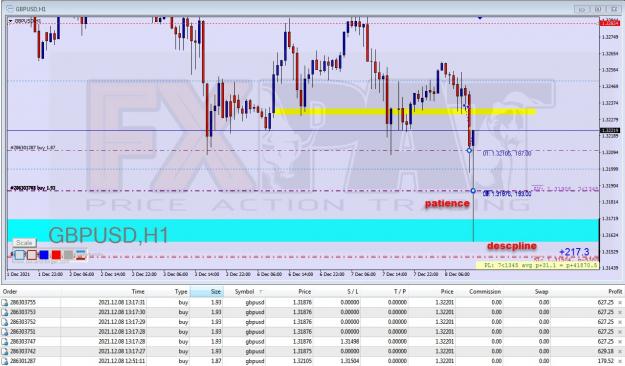Viewport: 625px width, 366px height.
Task: Click the 1.31875 open price cell
Action: 302,352
